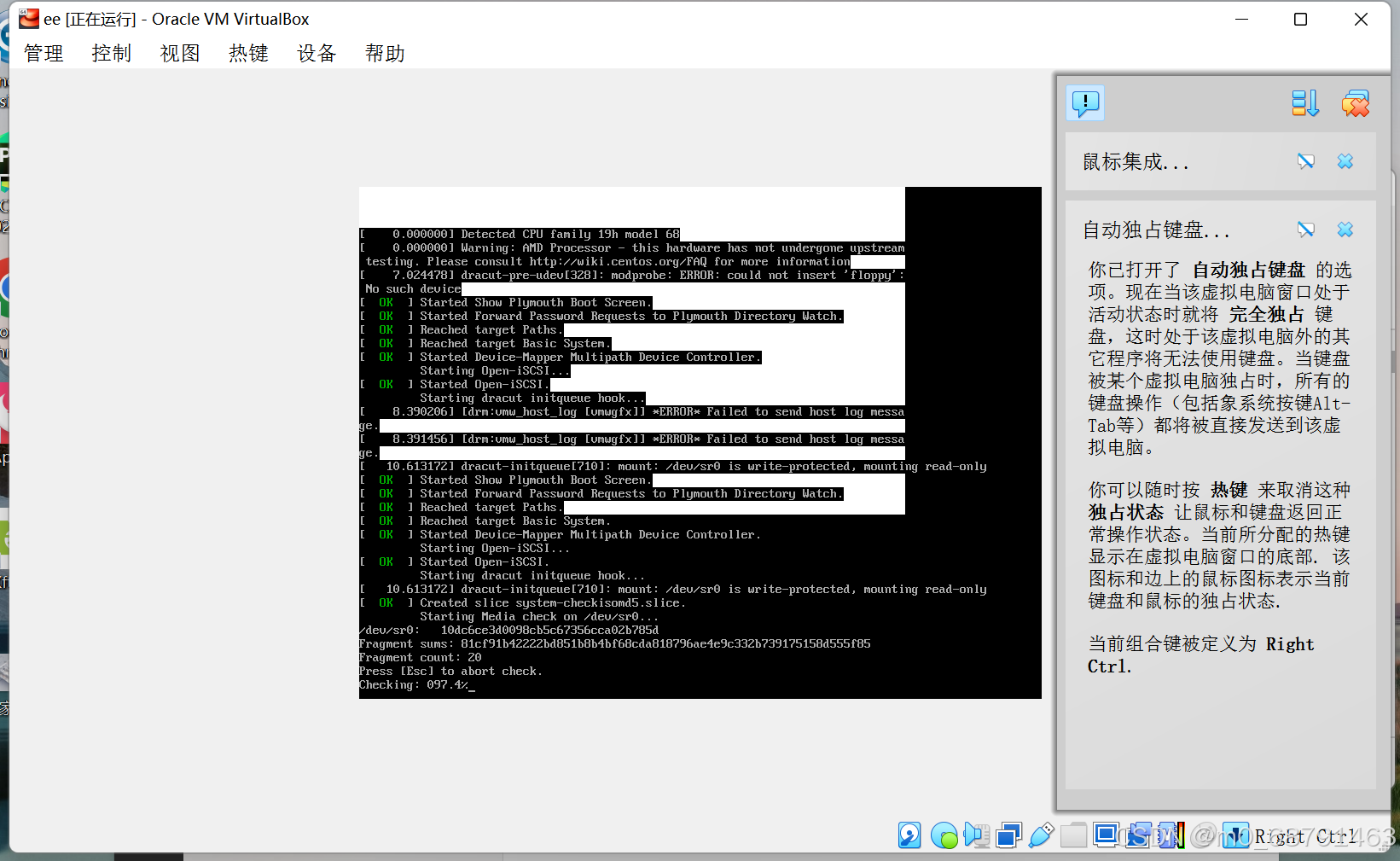
Task: Click inside the VM console boot screen
Action: [700, 443]
